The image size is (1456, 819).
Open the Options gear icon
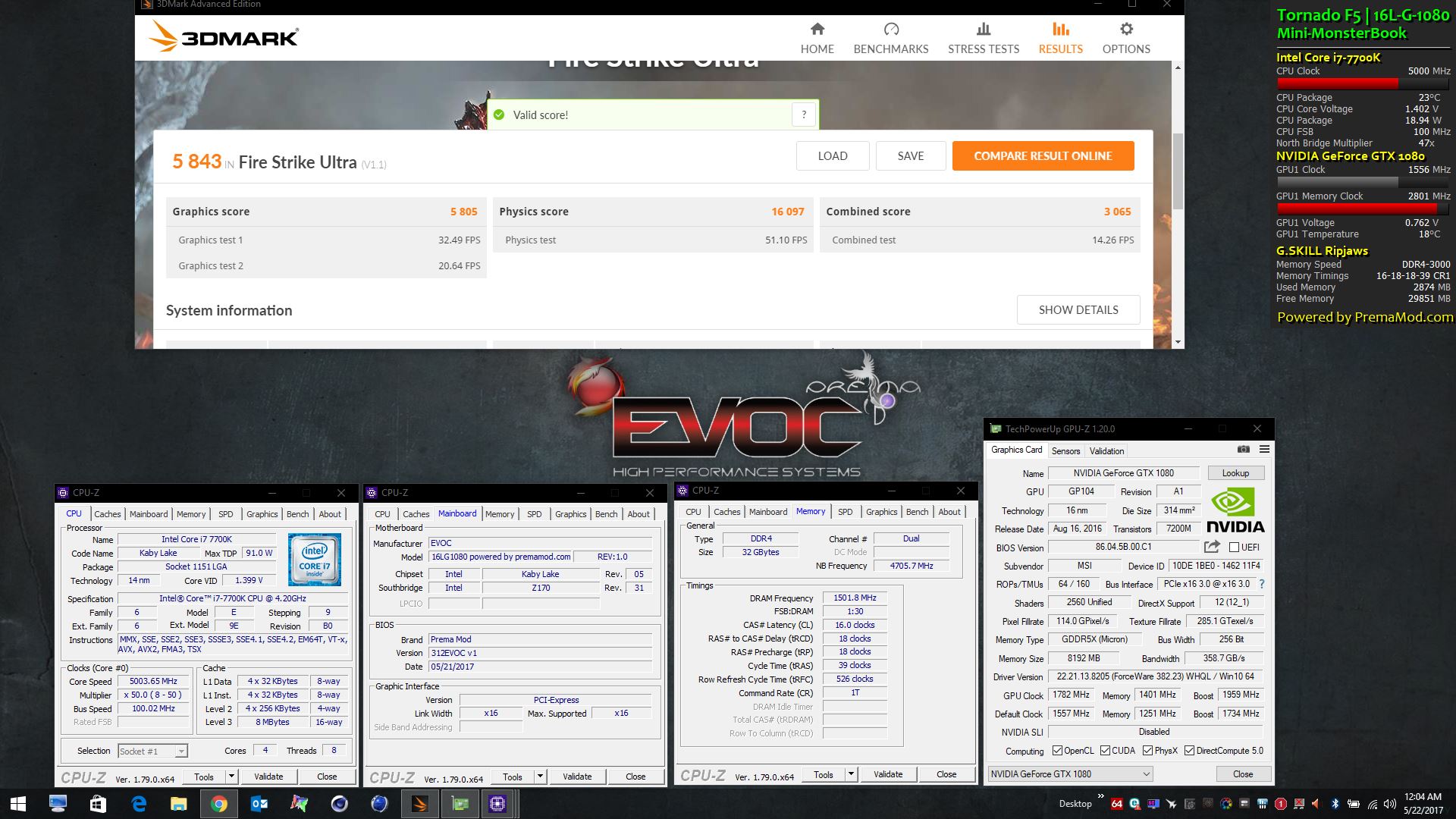(x=1126, y=30)
